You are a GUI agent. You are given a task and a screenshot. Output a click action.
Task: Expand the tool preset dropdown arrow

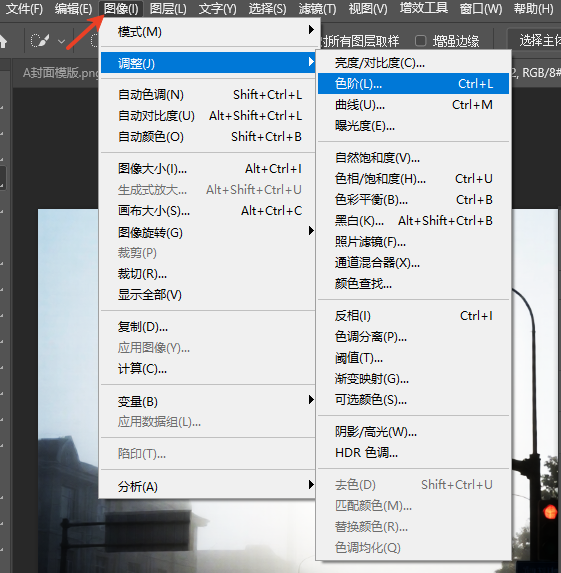click(x=61, y=41)
